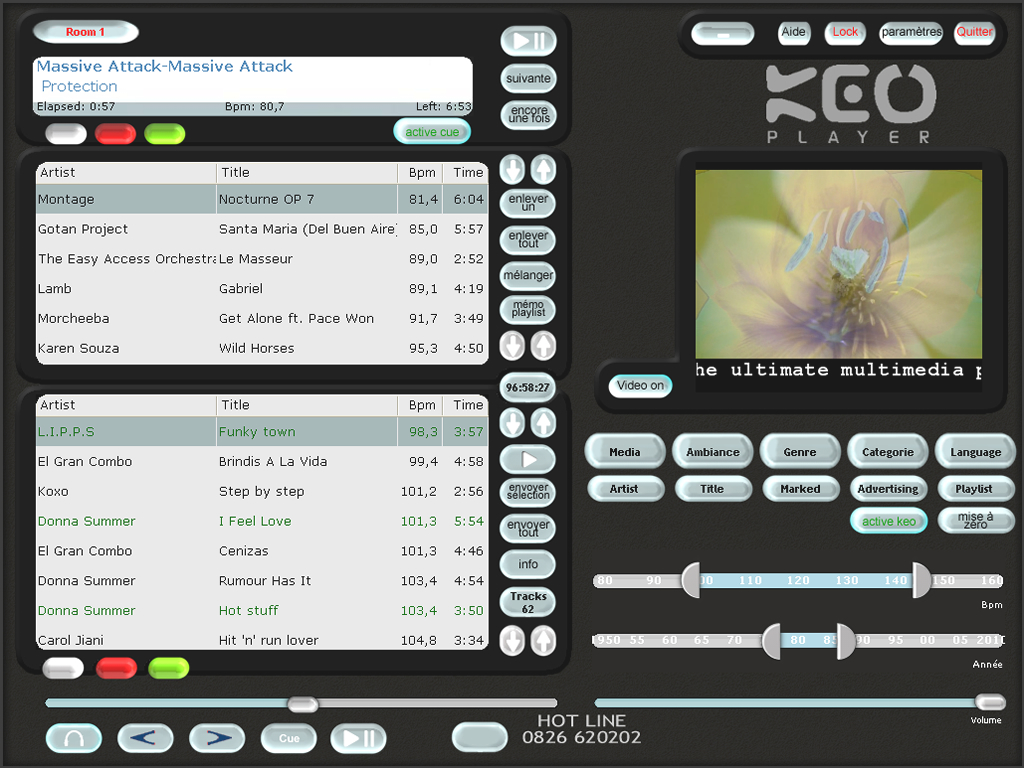
Task: Click the play/pause icon beside the now-playing display
Action: click(x=528, y=41)
